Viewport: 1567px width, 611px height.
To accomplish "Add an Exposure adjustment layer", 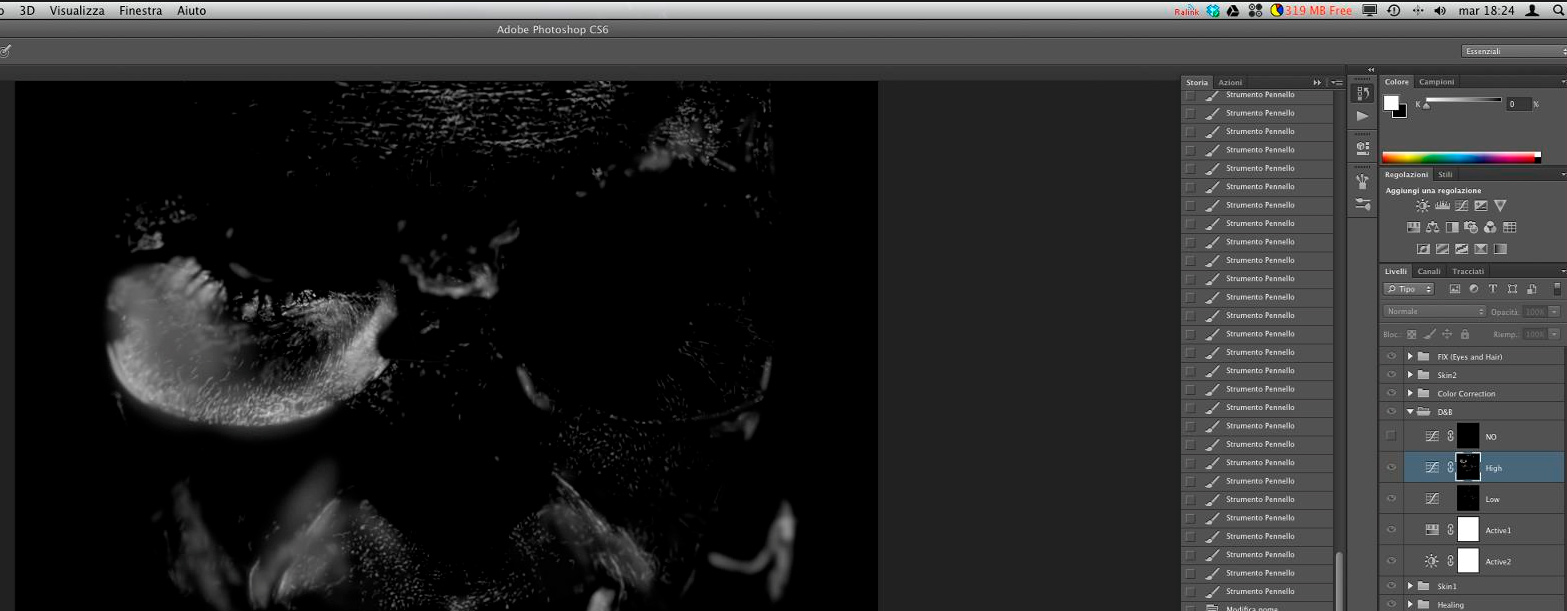I will [x=1481, y=206].
